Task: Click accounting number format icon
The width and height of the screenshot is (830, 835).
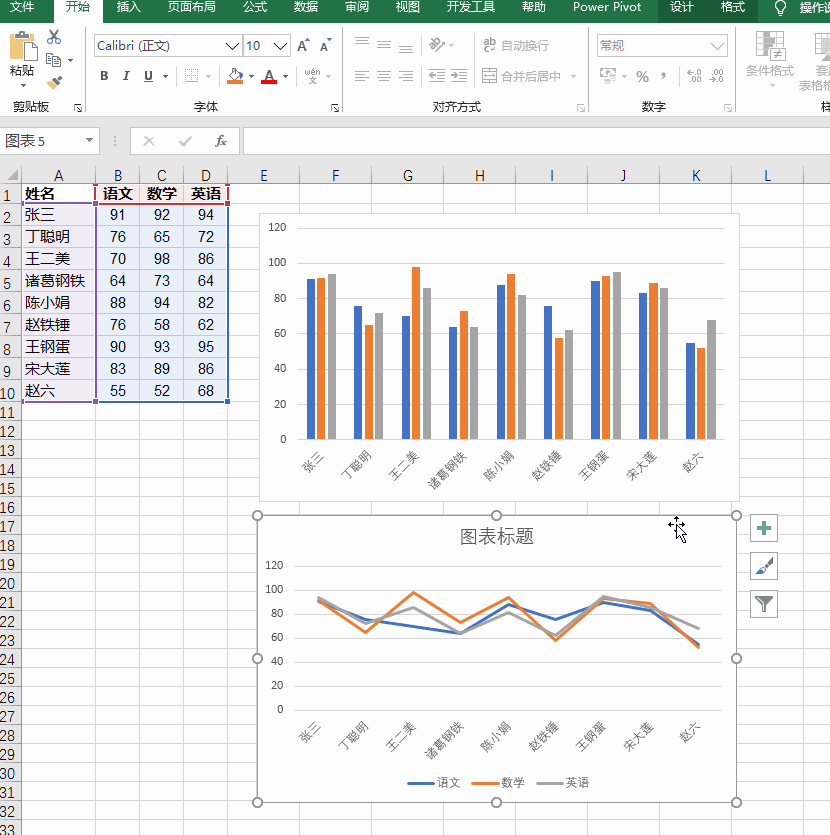Action: pos(608,76)
